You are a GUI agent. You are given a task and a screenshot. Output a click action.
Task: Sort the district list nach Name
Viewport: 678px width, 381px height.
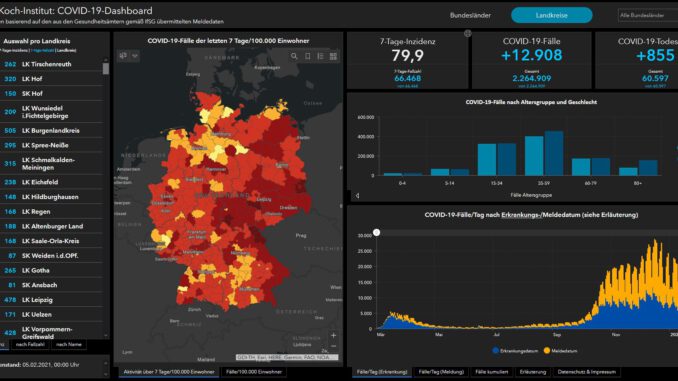click(x=68, y=345)
